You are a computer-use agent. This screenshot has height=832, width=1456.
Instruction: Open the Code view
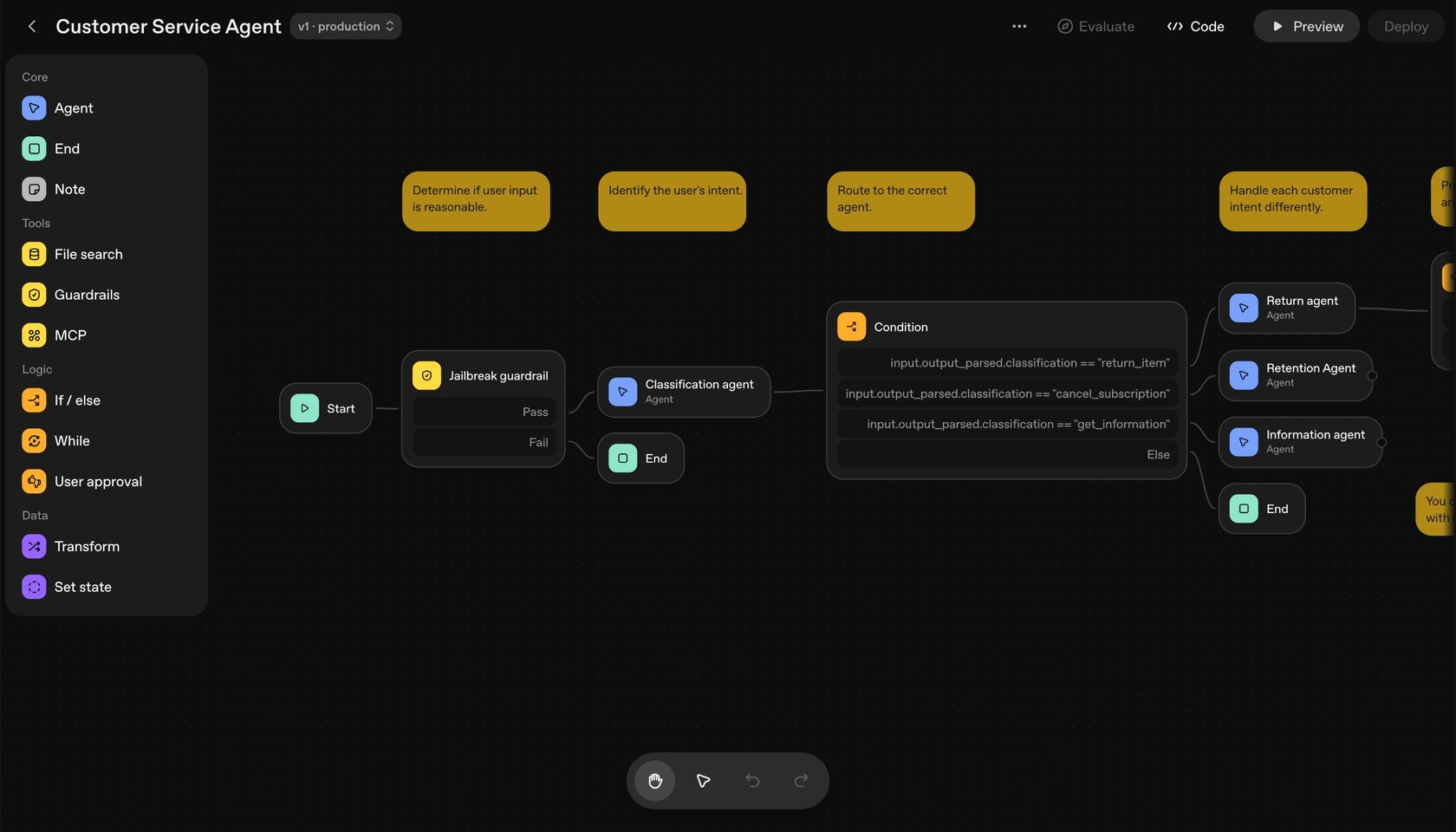click(x=1195, y=26)
